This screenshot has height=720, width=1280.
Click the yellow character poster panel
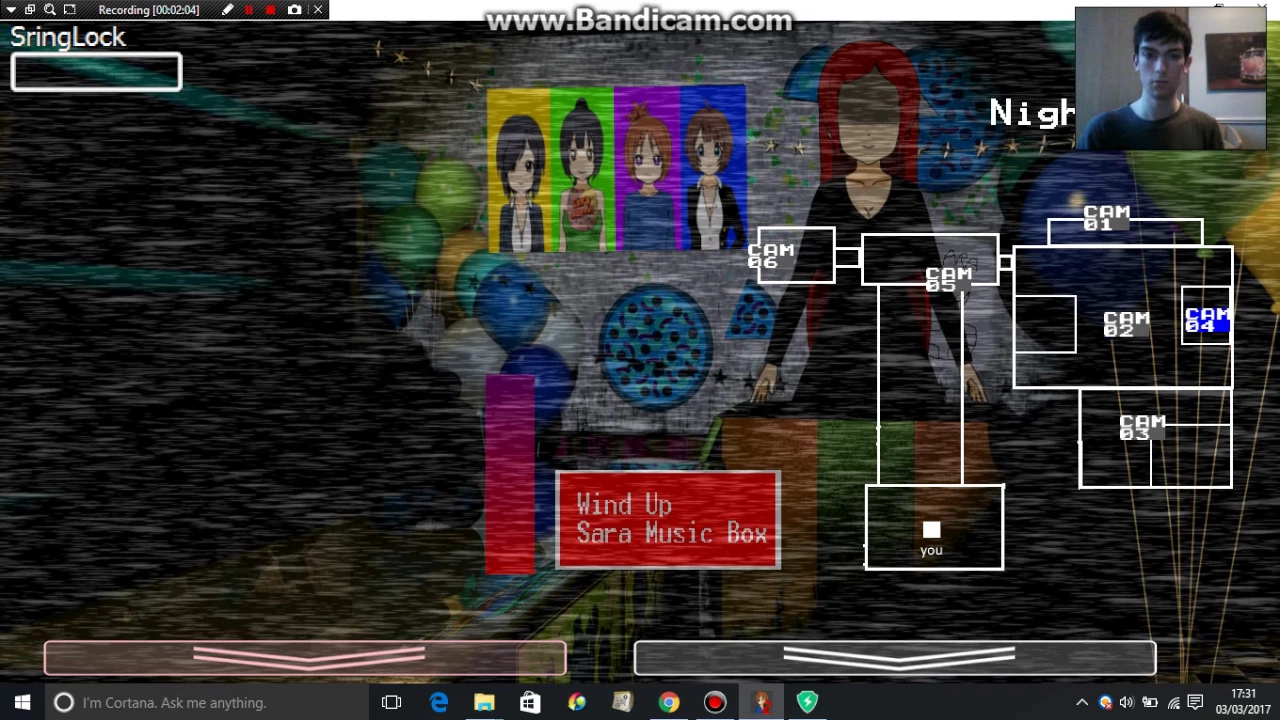point(518,168)
